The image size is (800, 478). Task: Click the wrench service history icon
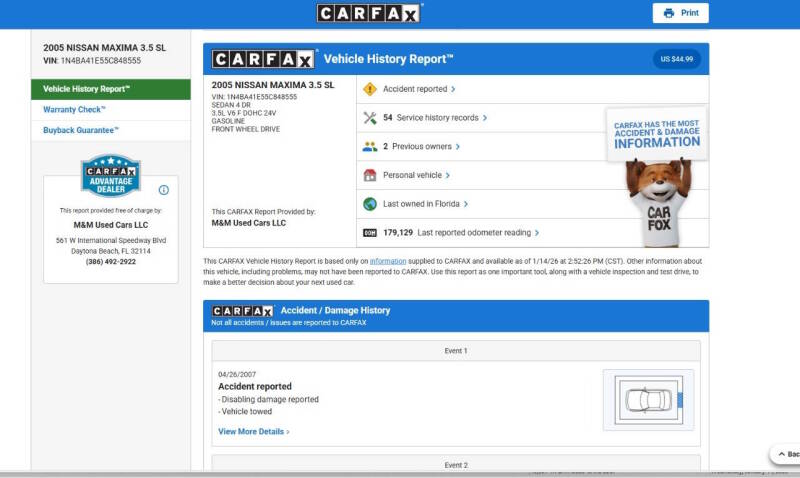[x=369, y=118]
